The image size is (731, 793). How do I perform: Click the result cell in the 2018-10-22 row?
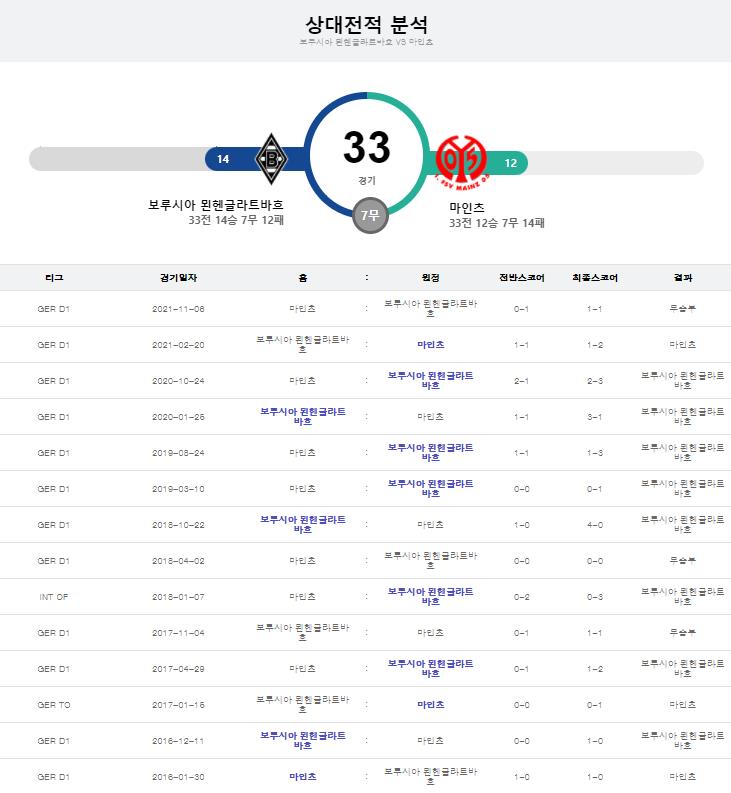[x=683, y=524]
